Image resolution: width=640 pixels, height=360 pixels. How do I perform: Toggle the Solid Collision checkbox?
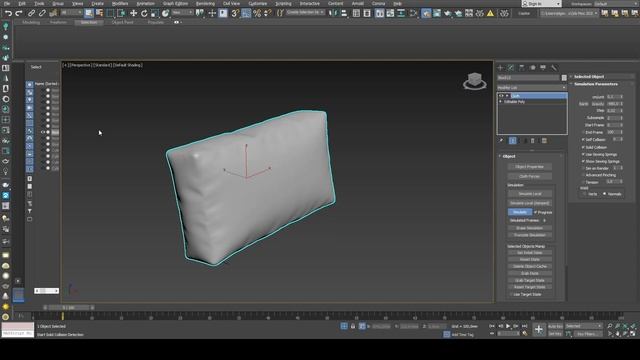(583, 147)
